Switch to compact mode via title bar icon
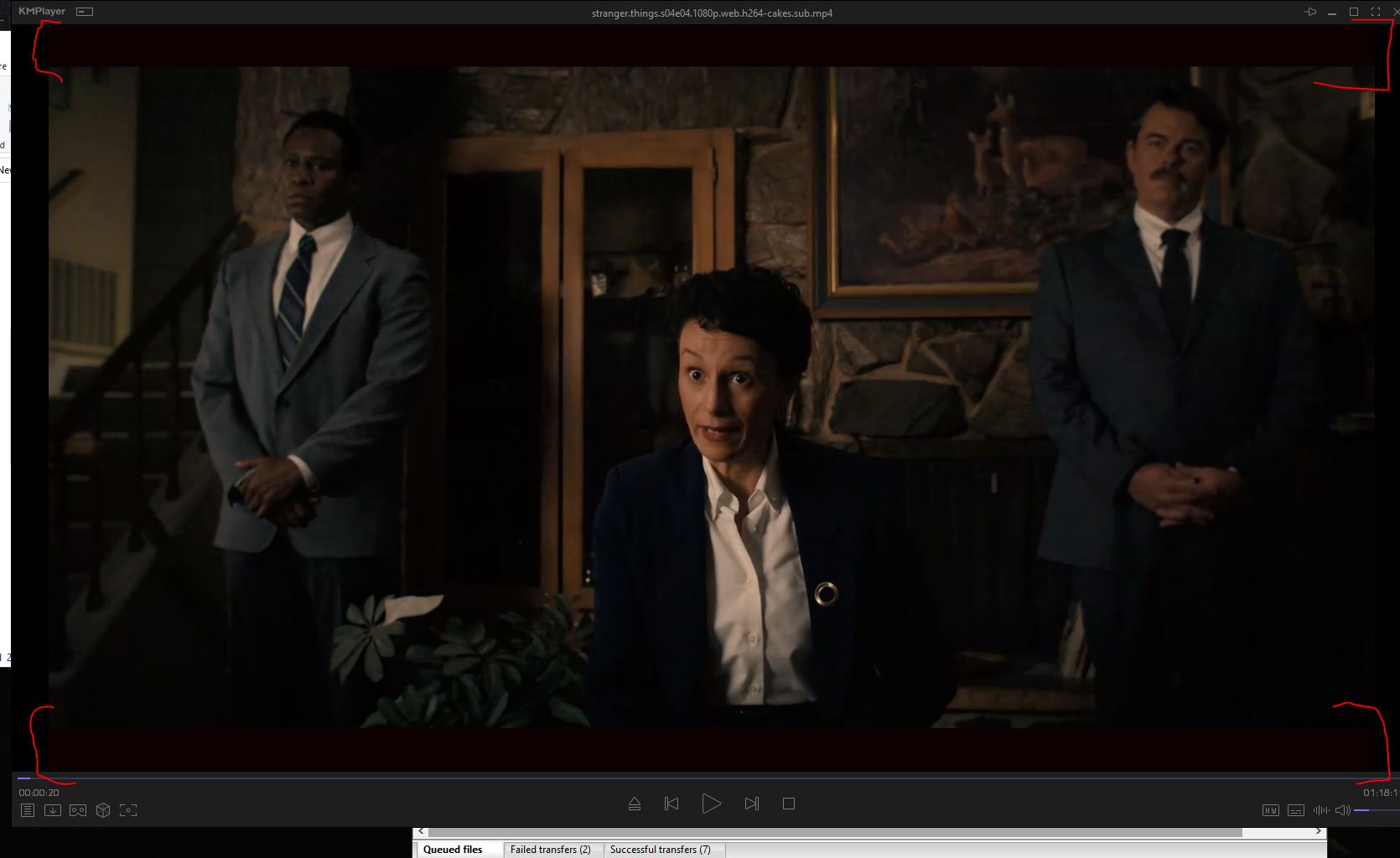The width and height of the screenshot is (1400, 858). point(85,12)
